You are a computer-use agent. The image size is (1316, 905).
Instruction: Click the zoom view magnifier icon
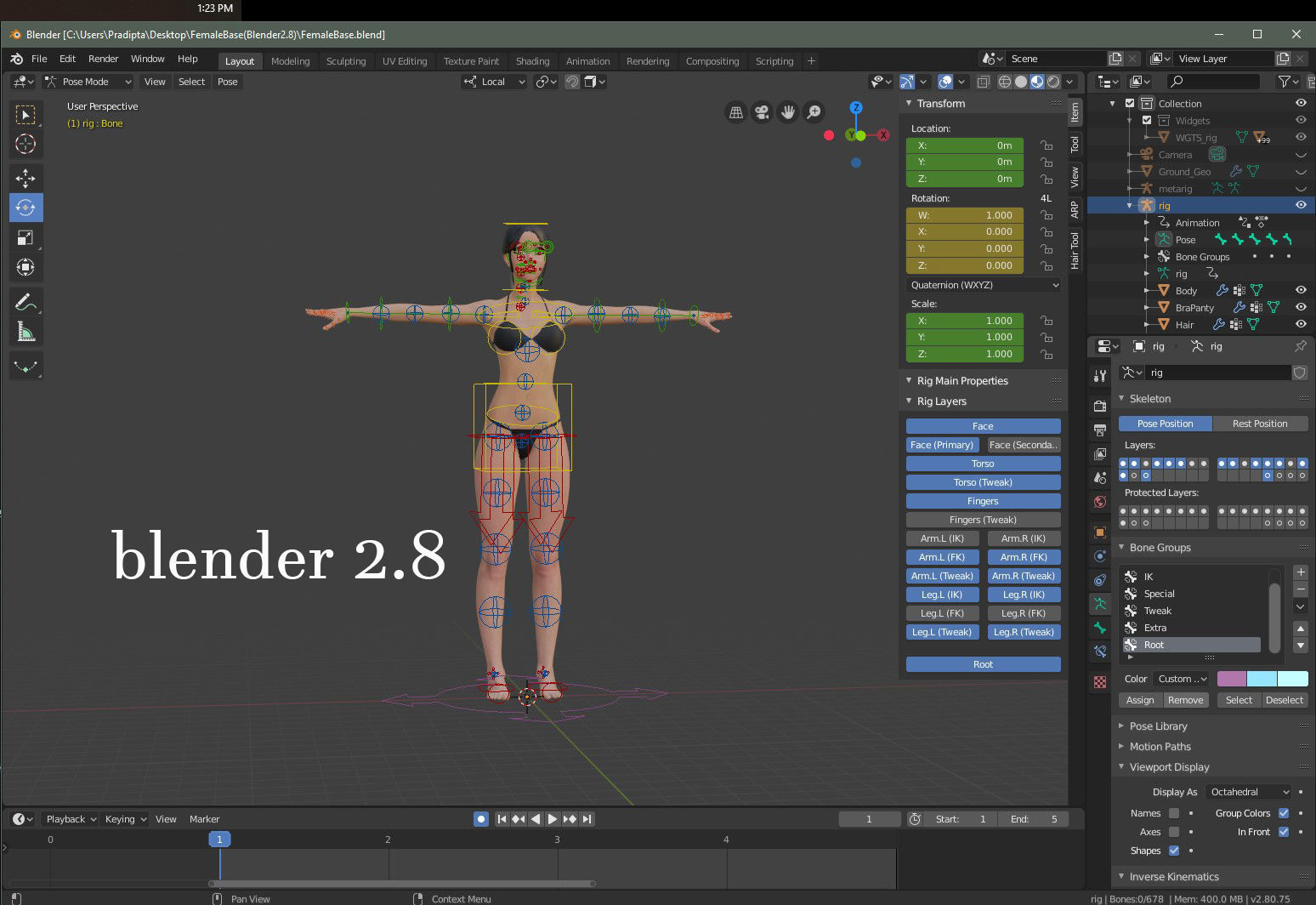pos(814,112)
